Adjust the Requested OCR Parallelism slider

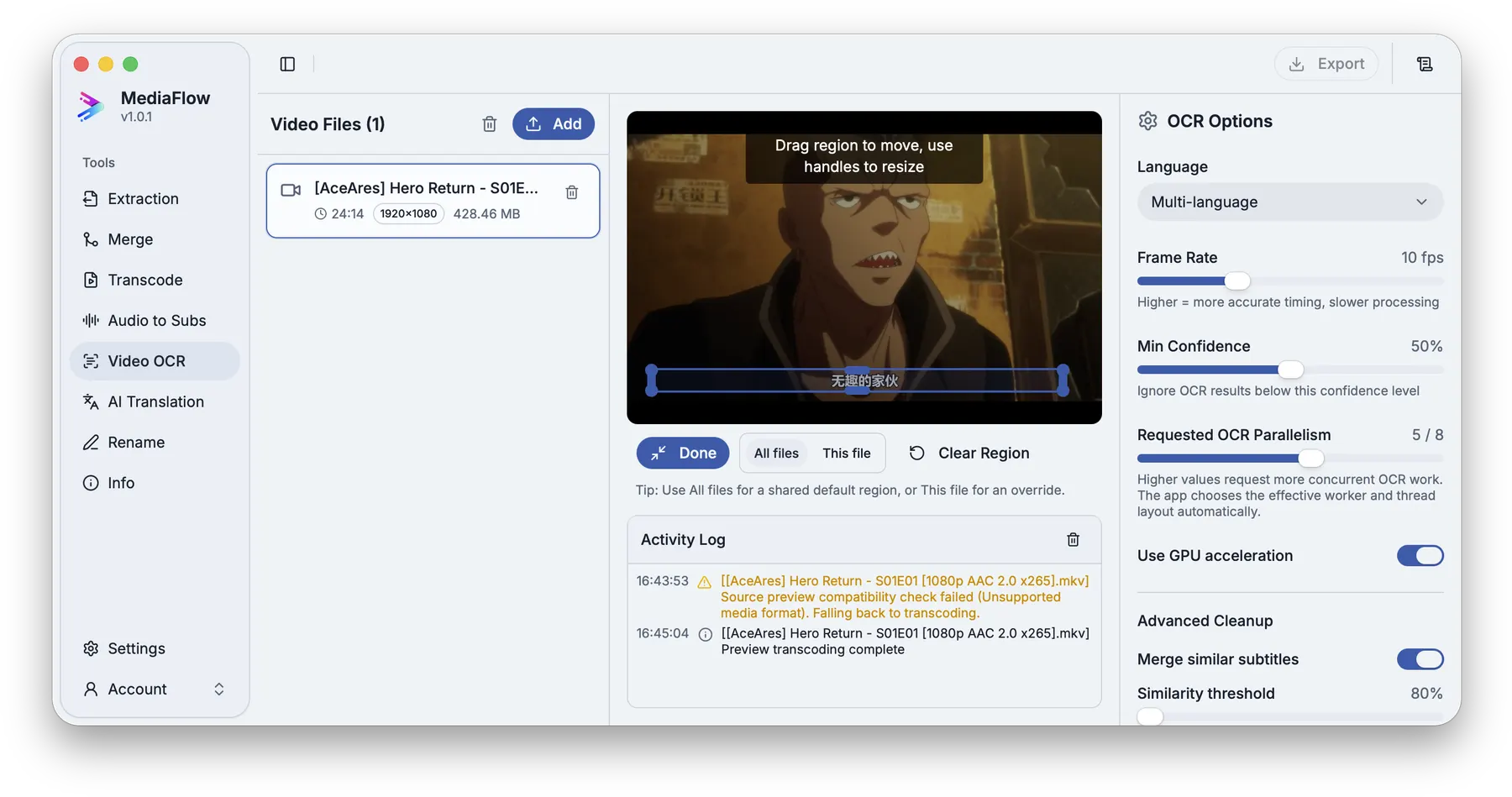pos(1290,459)
